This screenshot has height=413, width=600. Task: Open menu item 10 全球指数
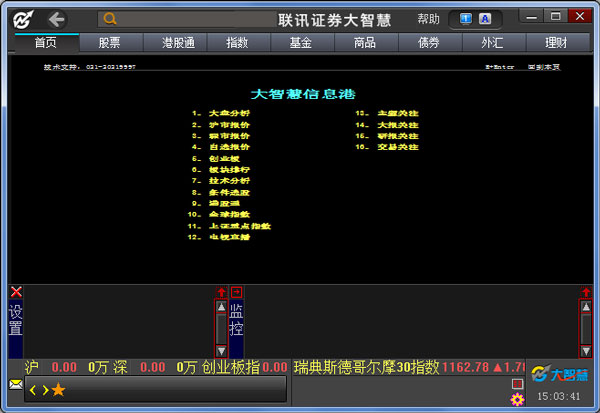click(x=219, y=214)
